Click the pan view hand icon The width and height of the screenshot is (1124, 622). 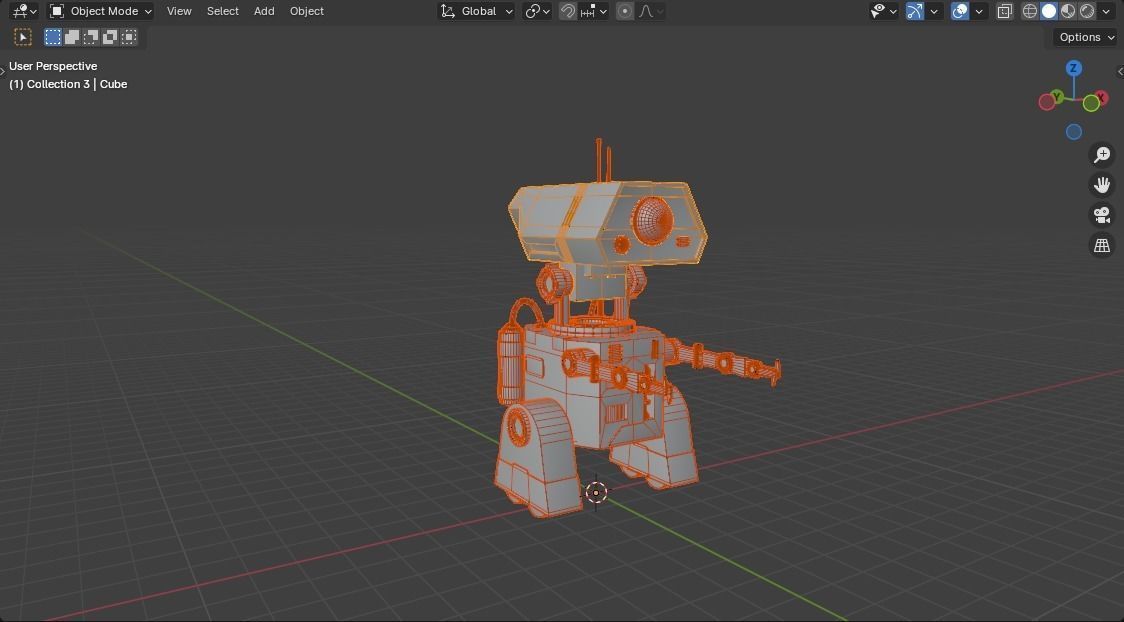pos(1102,185)
